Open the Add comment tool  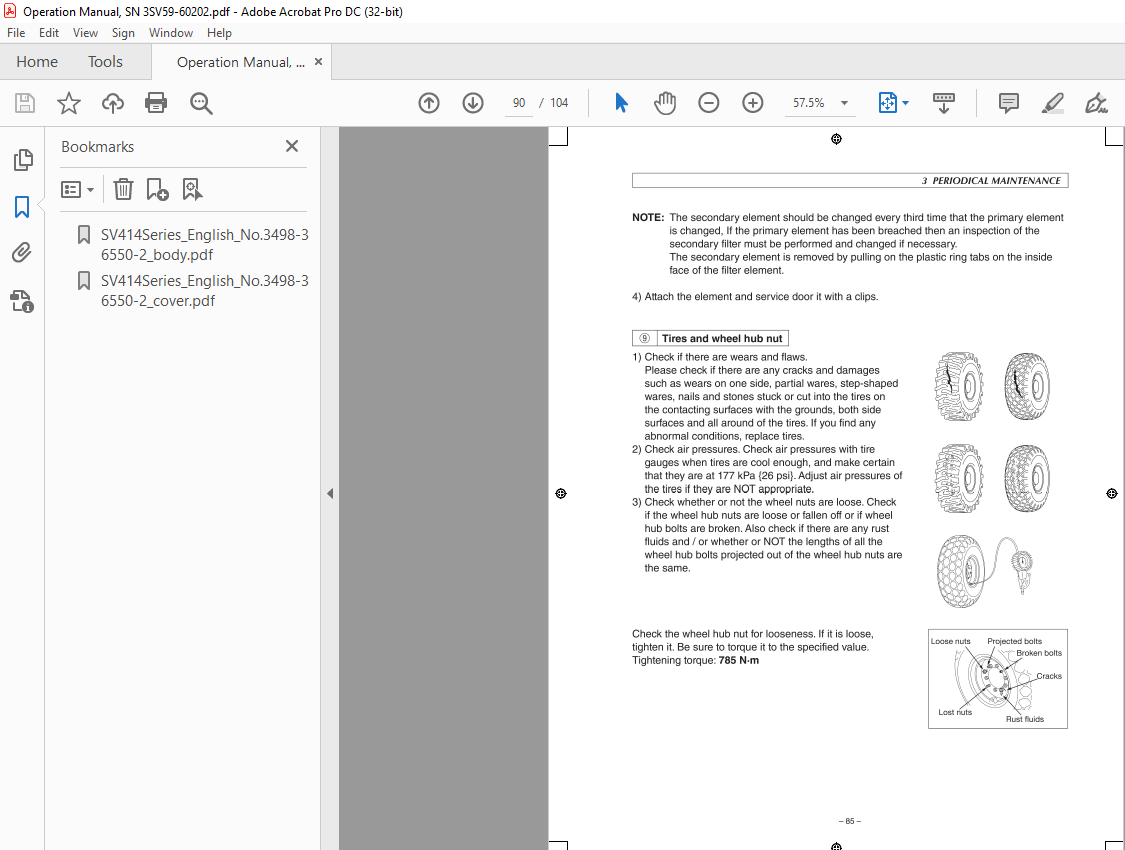tap(1009, 103)
